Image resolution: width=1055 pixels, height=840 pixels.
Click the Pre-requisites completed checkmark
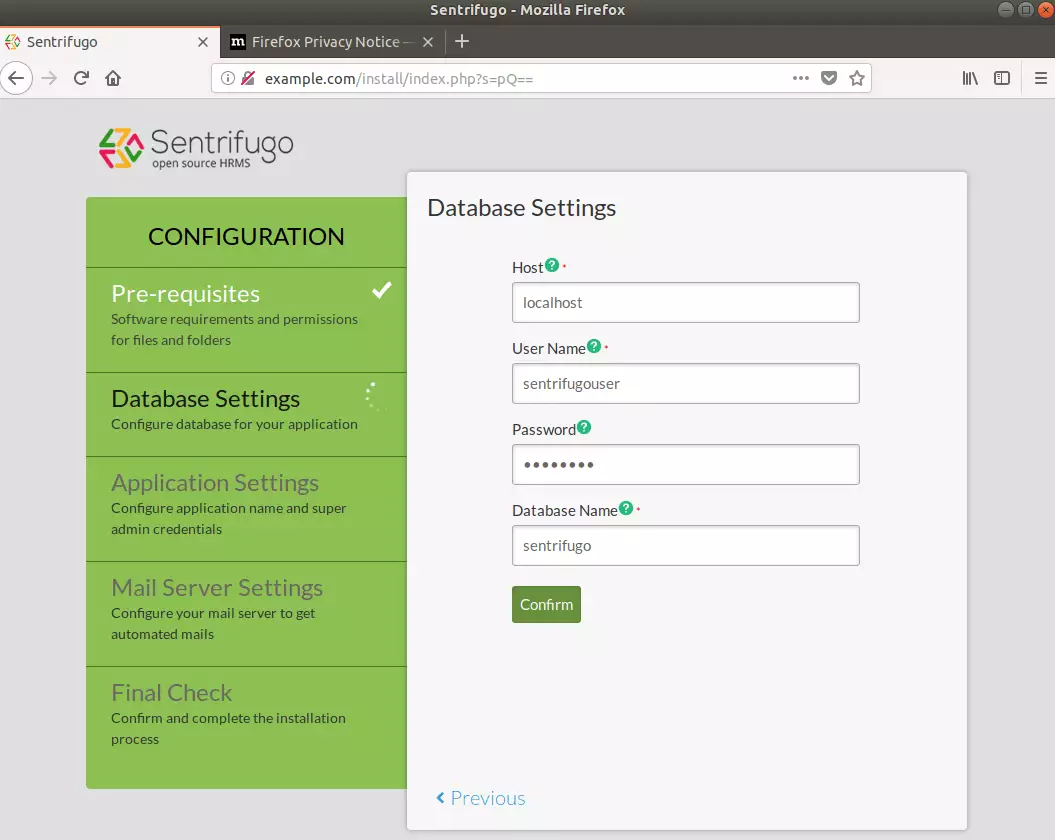(x=381, y=290)
